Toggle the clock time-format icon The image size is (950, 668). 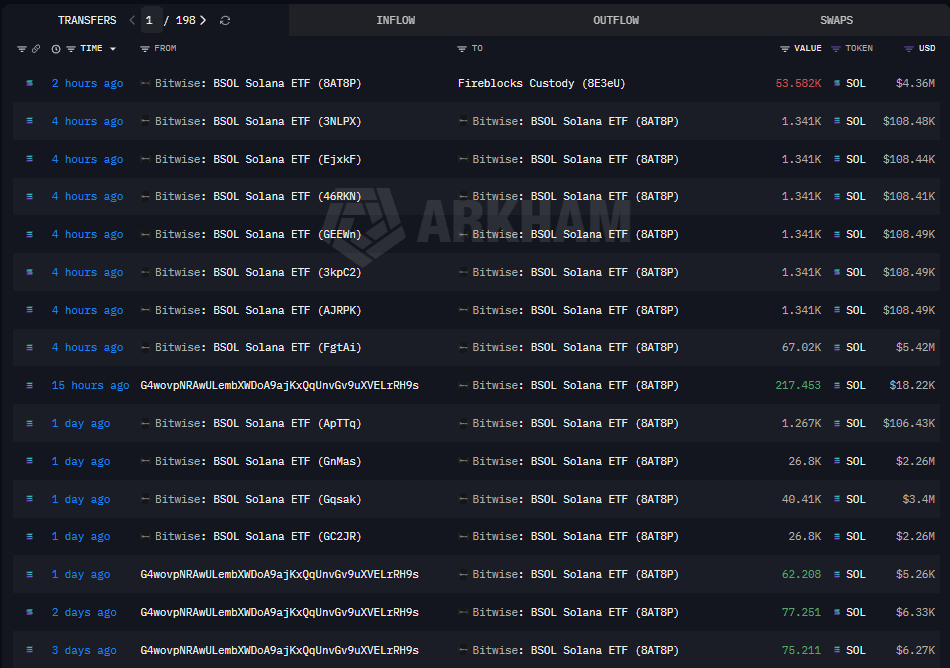[56, 49]
